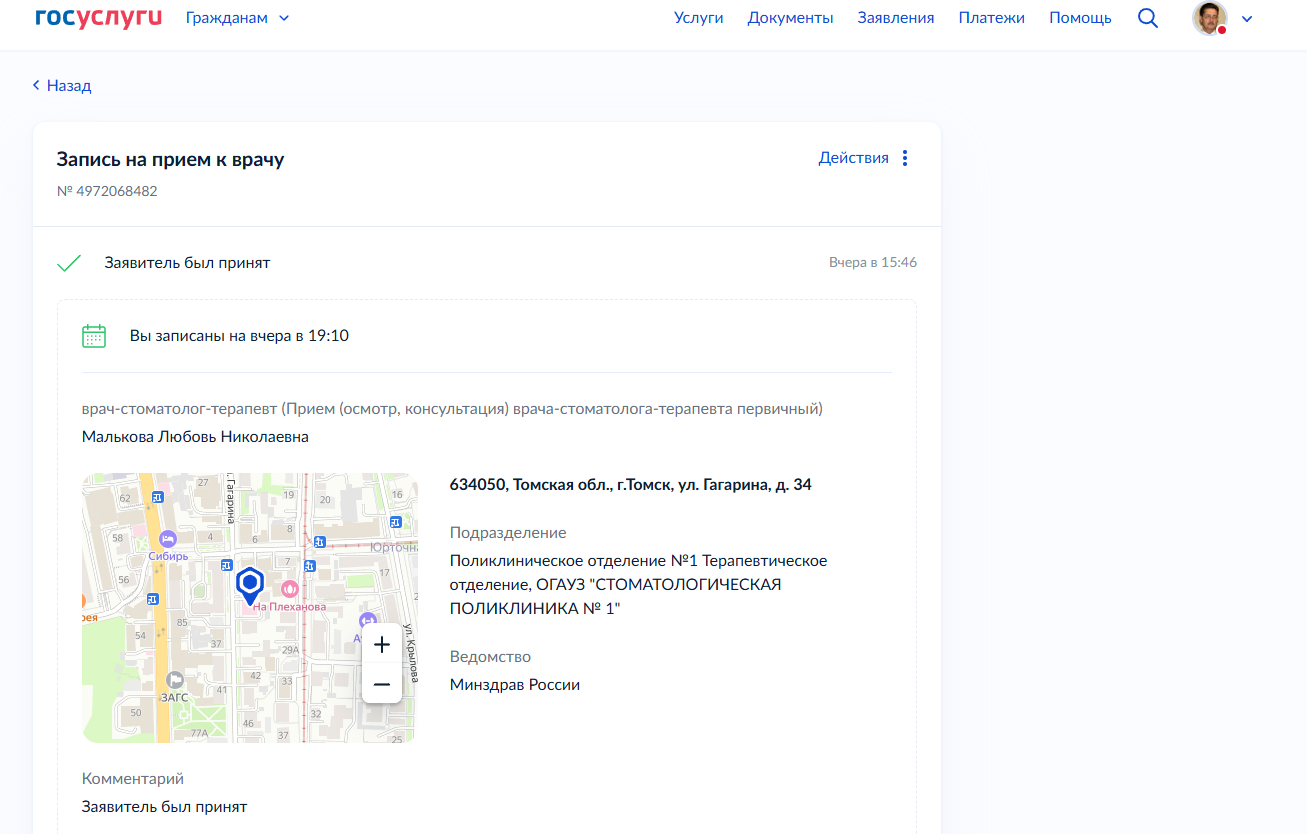Click the Заявитель был принят status row

coord(487,263)
